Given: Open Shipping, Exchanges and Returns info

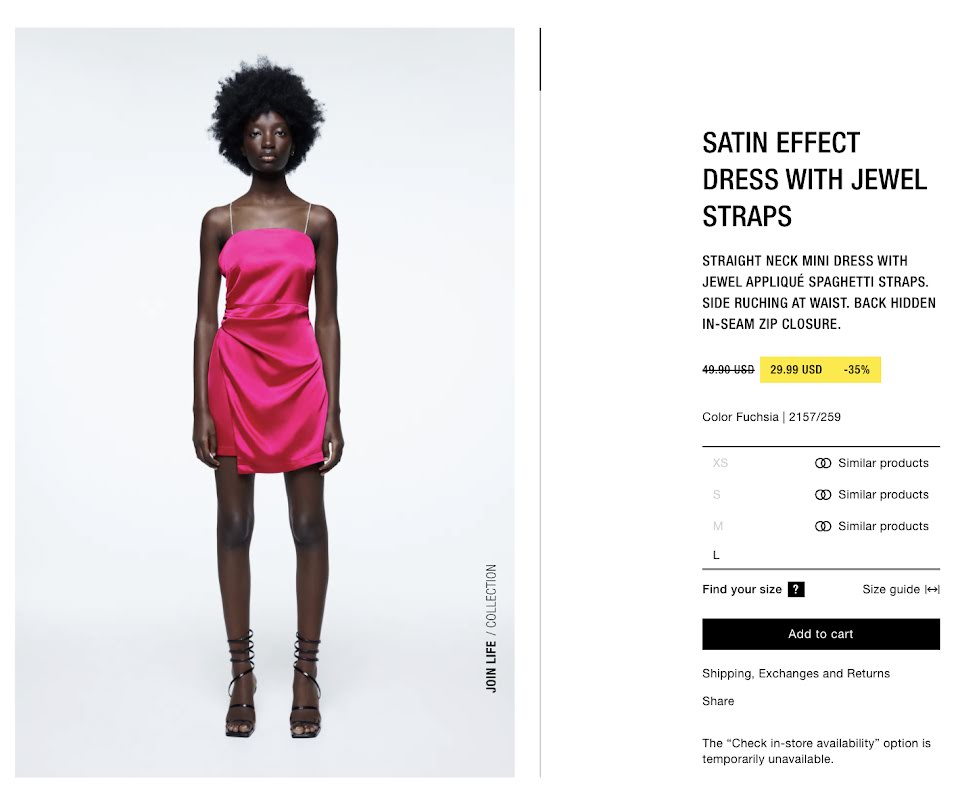Looking at the screenshot, I should tap(796, 673).
